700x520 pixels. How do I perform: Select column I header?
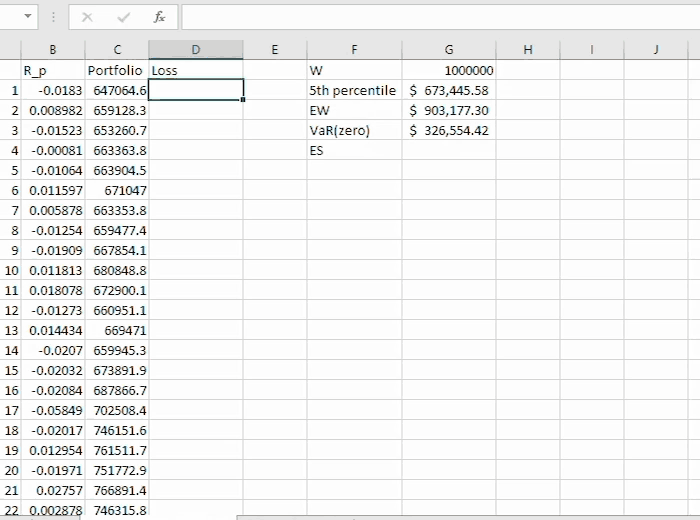coord(592,50)
